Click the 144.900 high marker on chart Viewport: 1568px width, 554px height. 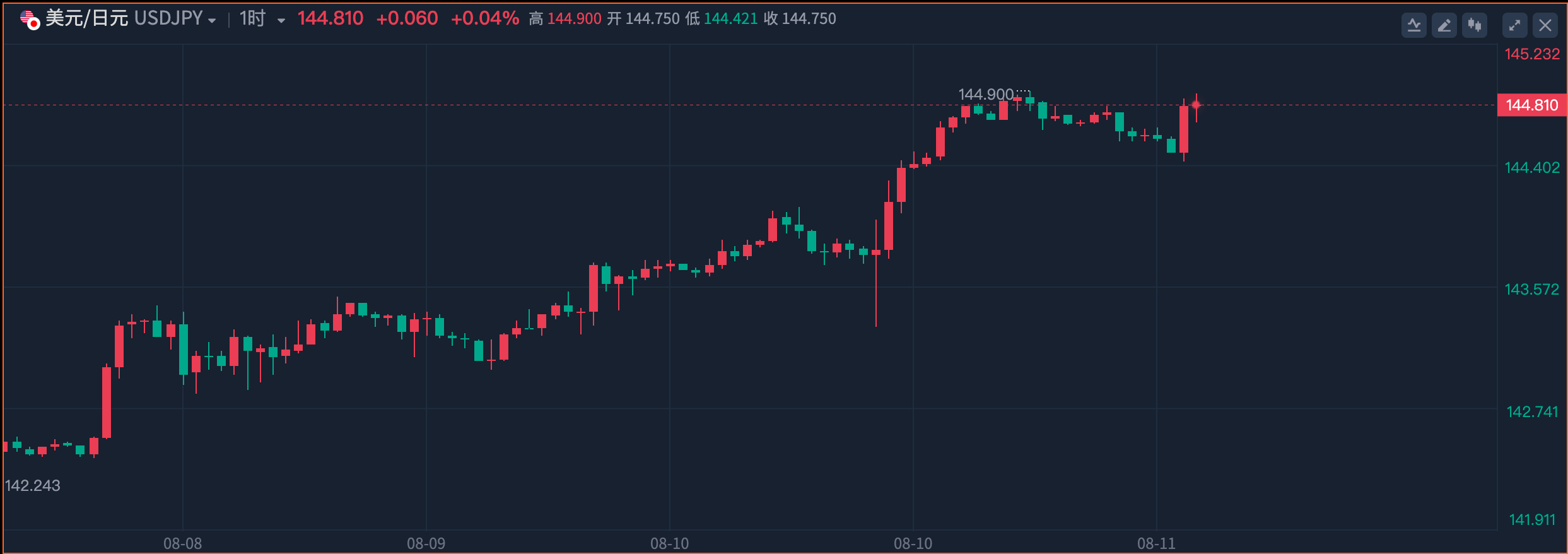point(985,95)
